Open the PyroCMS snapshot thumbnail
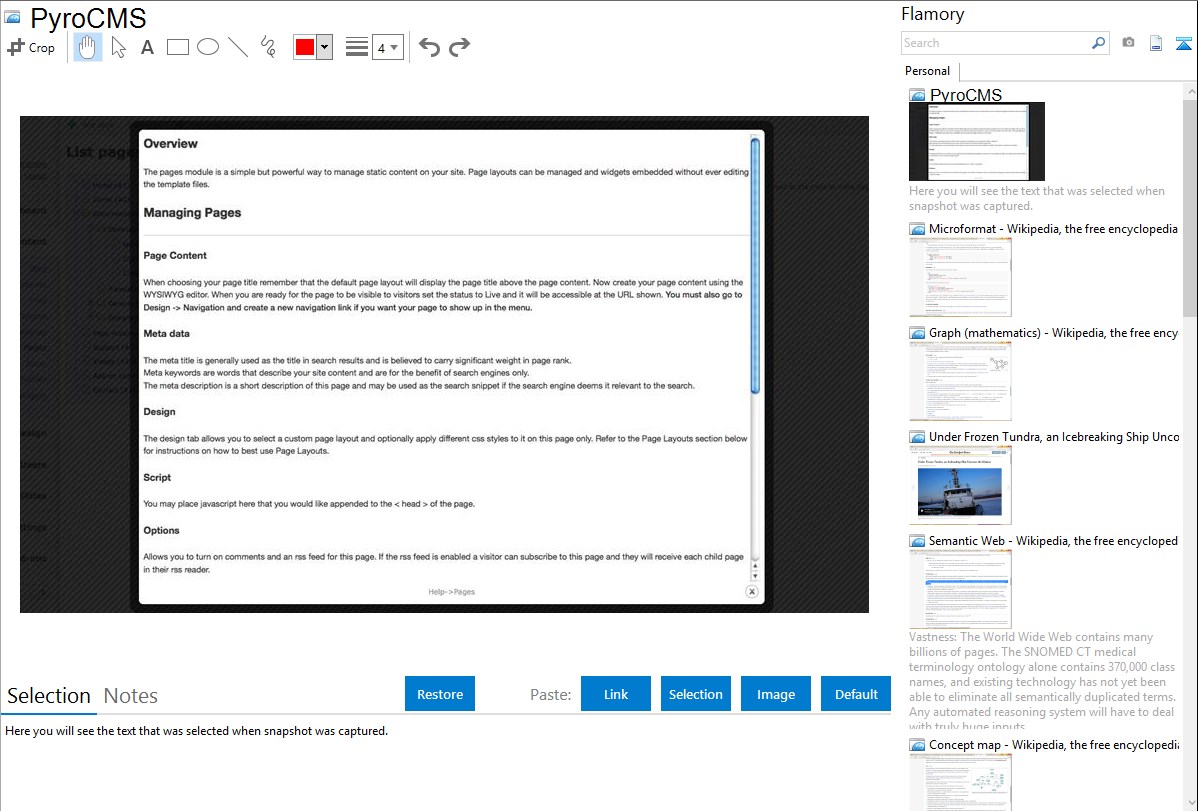 tap(976, 142)
